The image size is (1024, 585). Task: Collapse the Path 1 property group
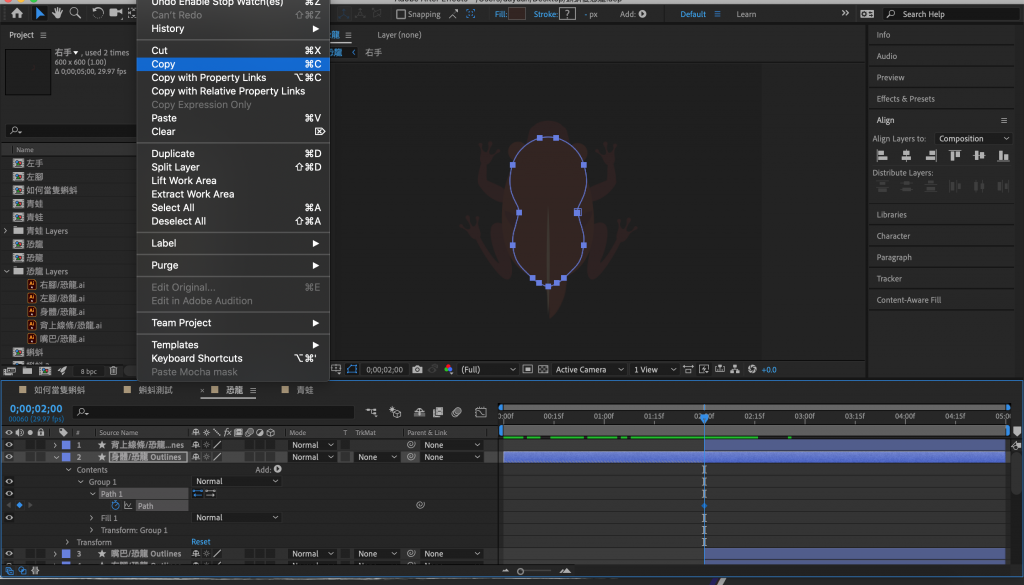pos(93,494)
